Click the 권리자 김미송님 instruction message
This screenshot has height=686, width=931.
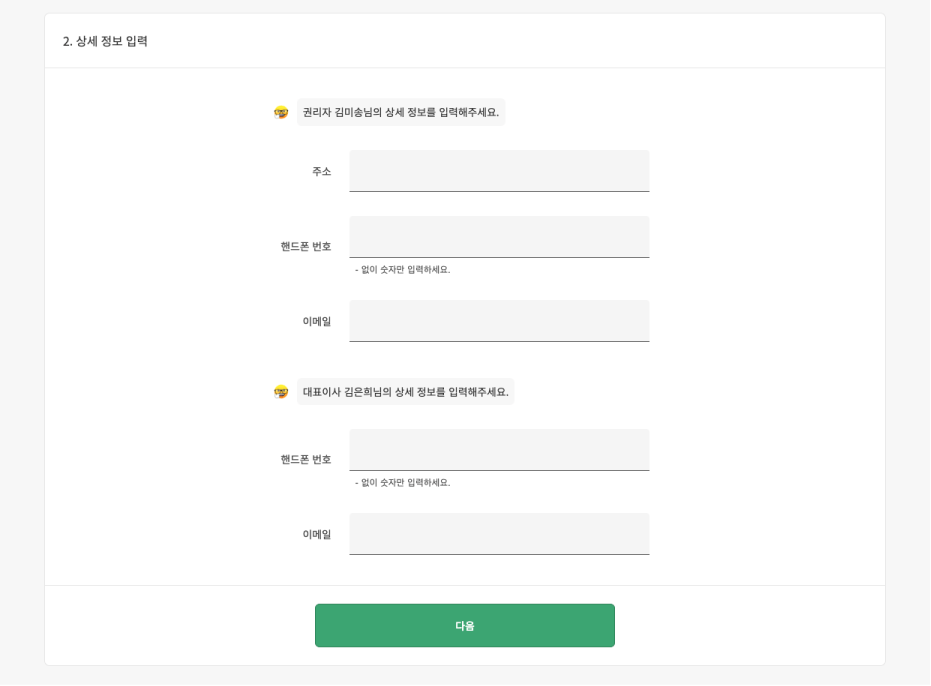click(404, 113)
